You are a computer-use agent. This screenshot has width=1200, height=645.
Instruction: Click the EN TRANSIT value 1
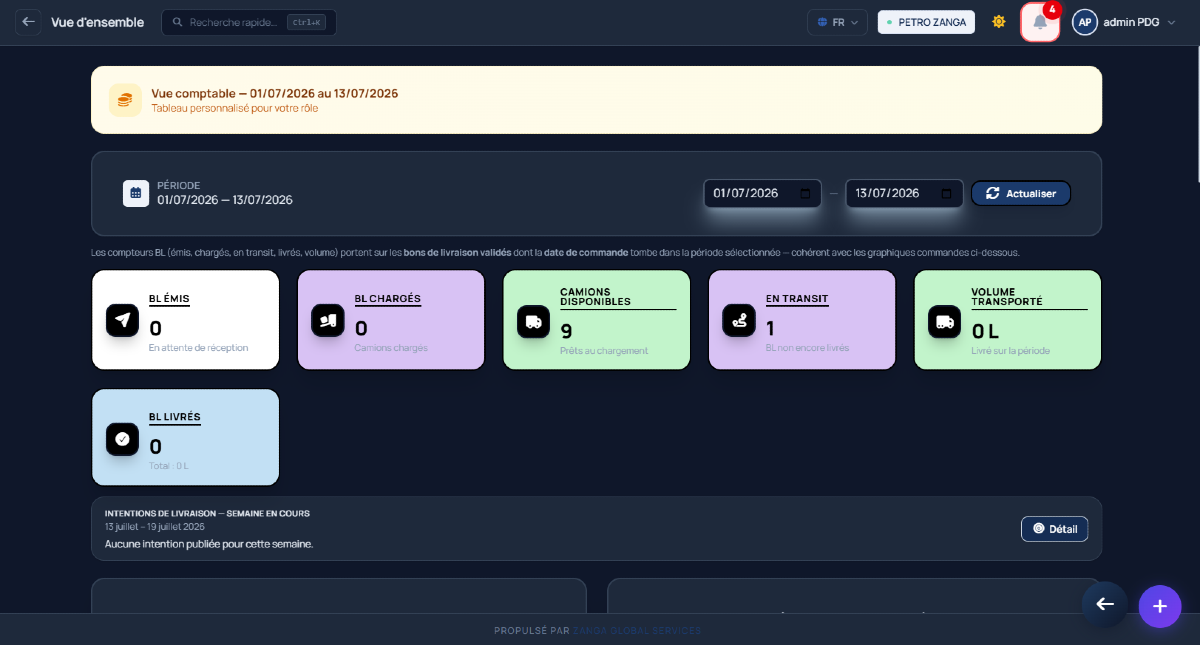tap(770, 328)
